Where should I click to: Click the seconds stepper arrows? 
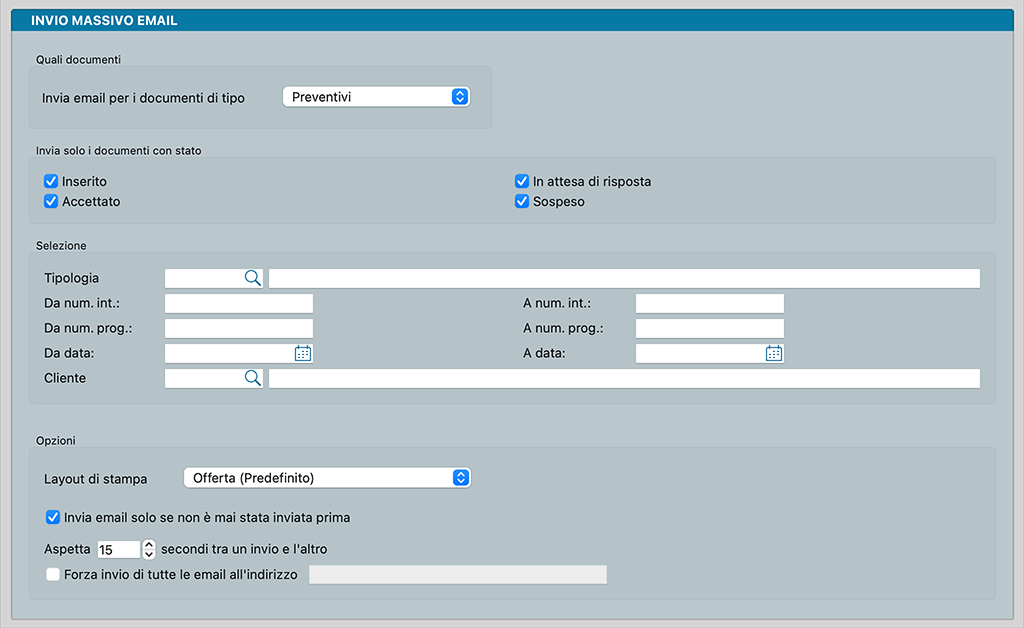point(150,549)
